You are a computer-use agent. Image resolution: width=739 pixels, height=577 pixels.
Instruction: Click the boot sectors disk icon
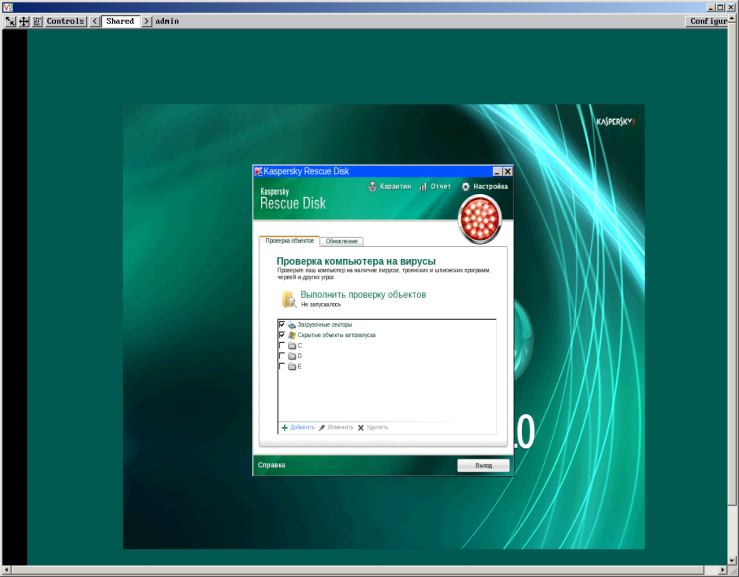tap(292, 325)
